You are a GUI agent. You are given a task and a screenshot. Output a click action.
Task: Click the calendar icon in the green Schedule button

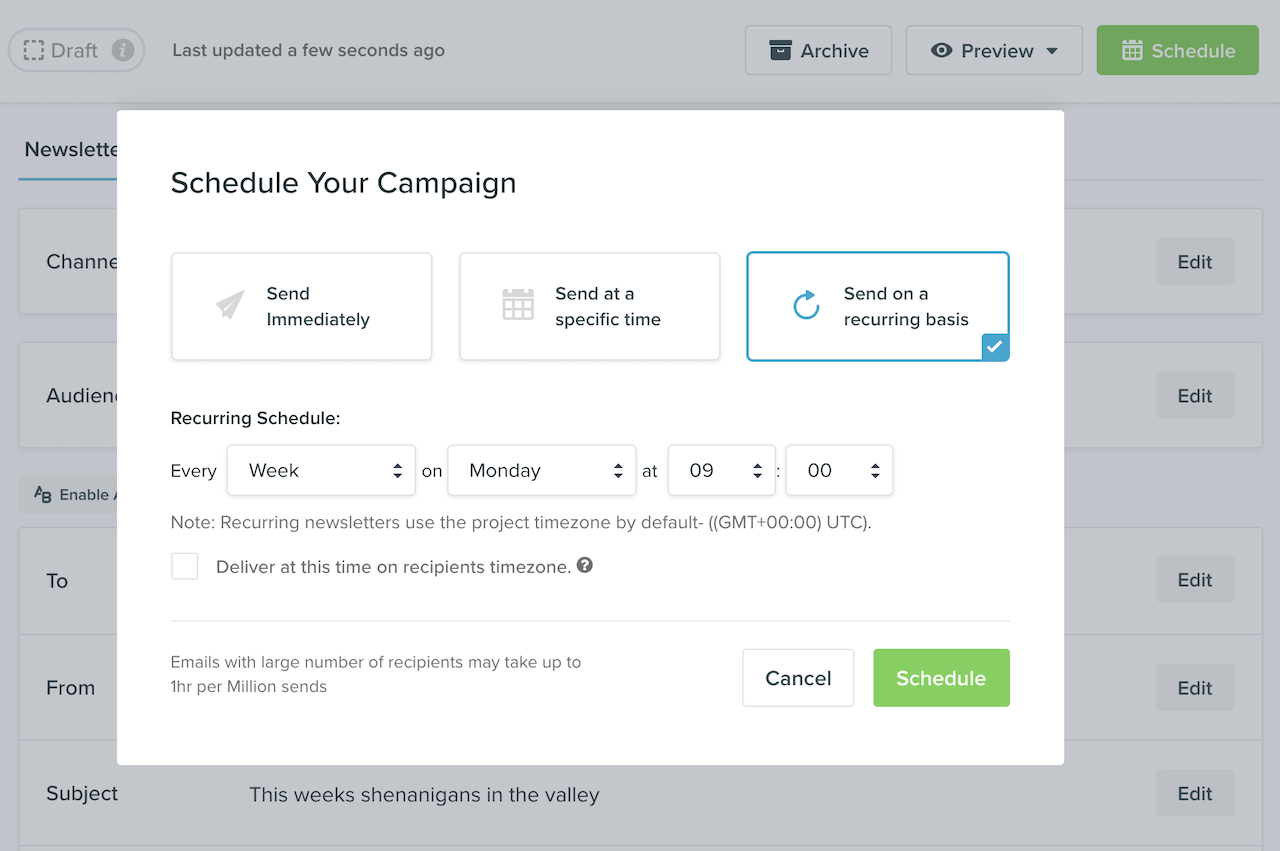tap(1134, 49)
